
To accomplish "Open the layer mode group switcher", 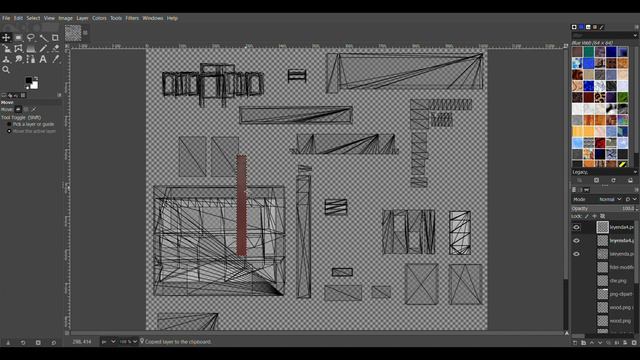I will [631, 199].
